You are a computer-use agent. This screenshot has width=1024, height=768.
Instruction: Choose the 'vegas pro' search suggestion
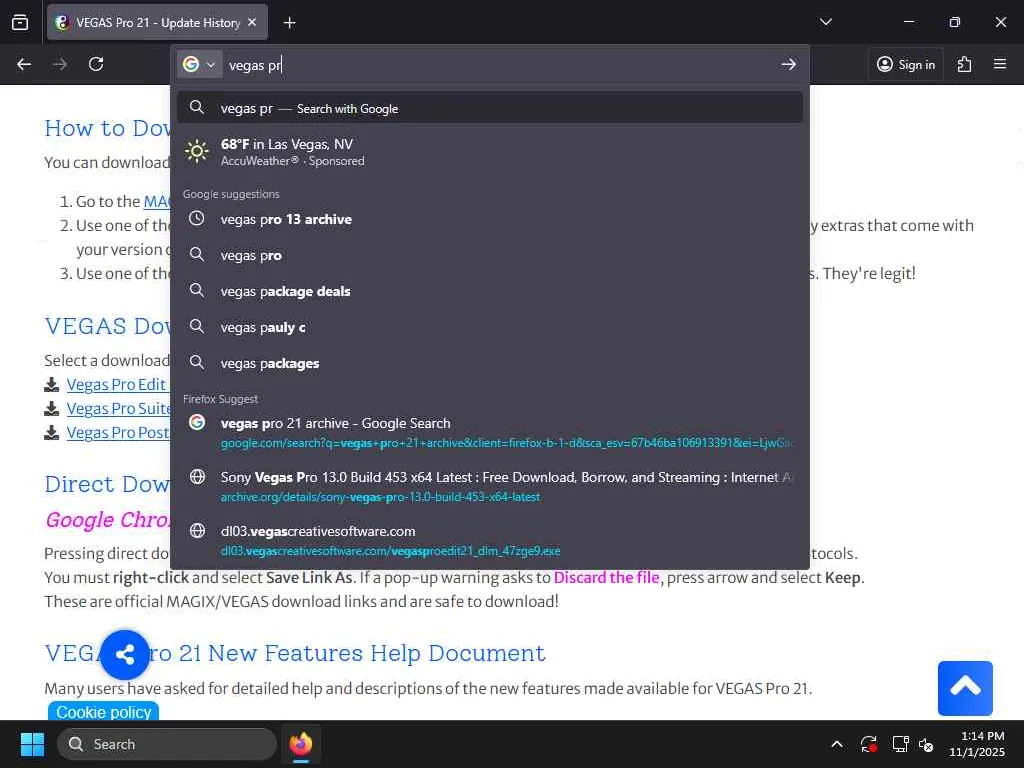point(490,255)
